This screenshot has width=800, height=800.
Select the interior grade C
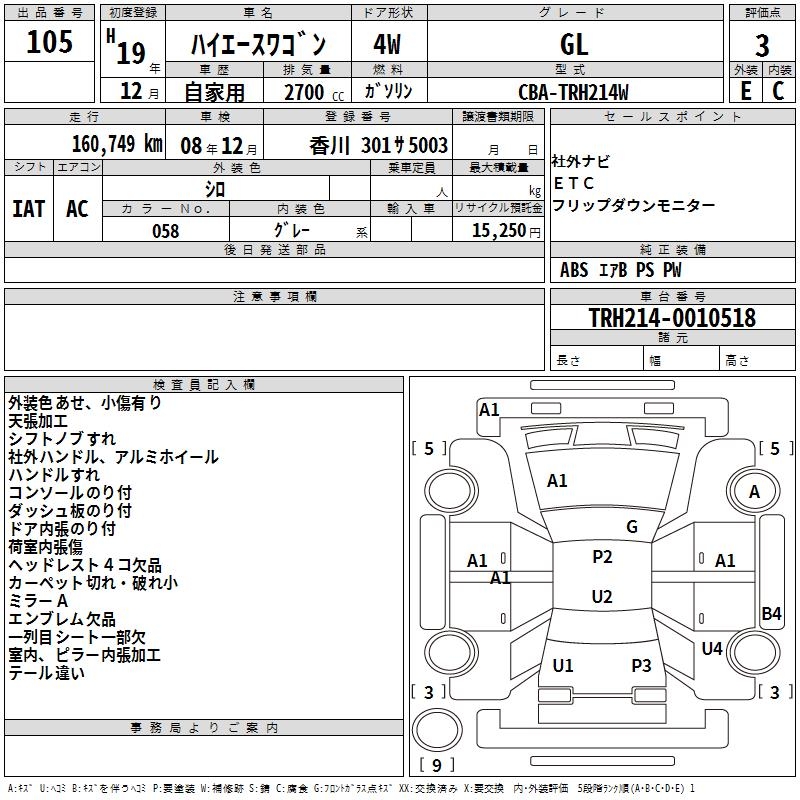tap(778, 91)
